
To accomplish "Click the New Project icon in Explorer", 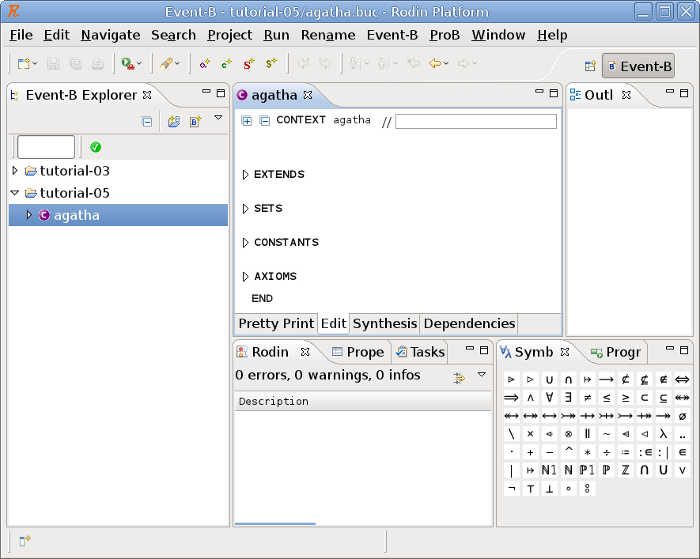I will coord(174,121).
